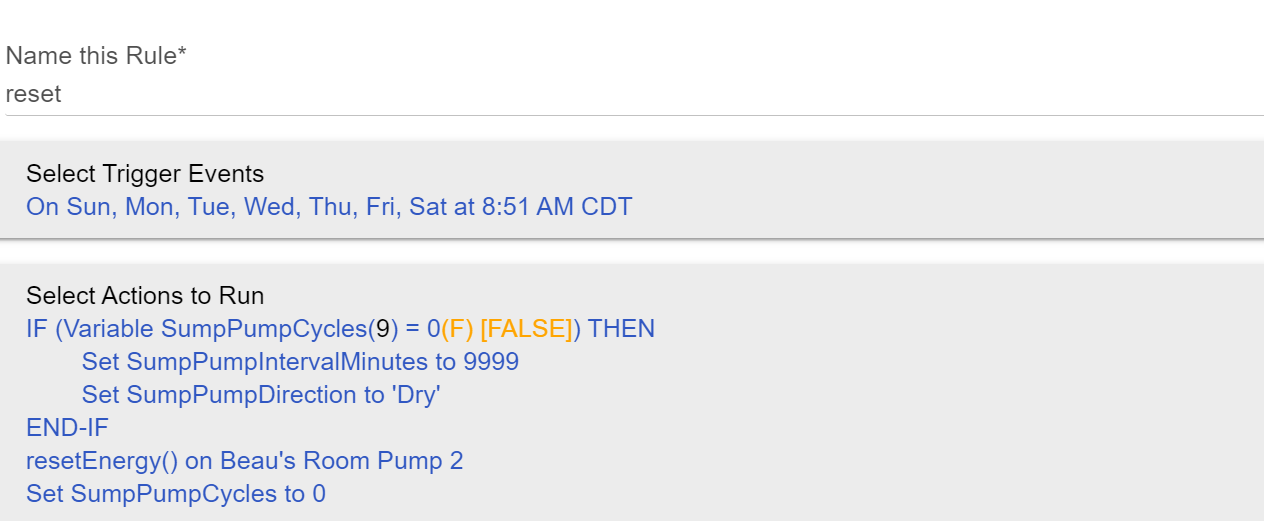Click the END-IF action line
The image size is (1264, 521).
pos(67,428)
